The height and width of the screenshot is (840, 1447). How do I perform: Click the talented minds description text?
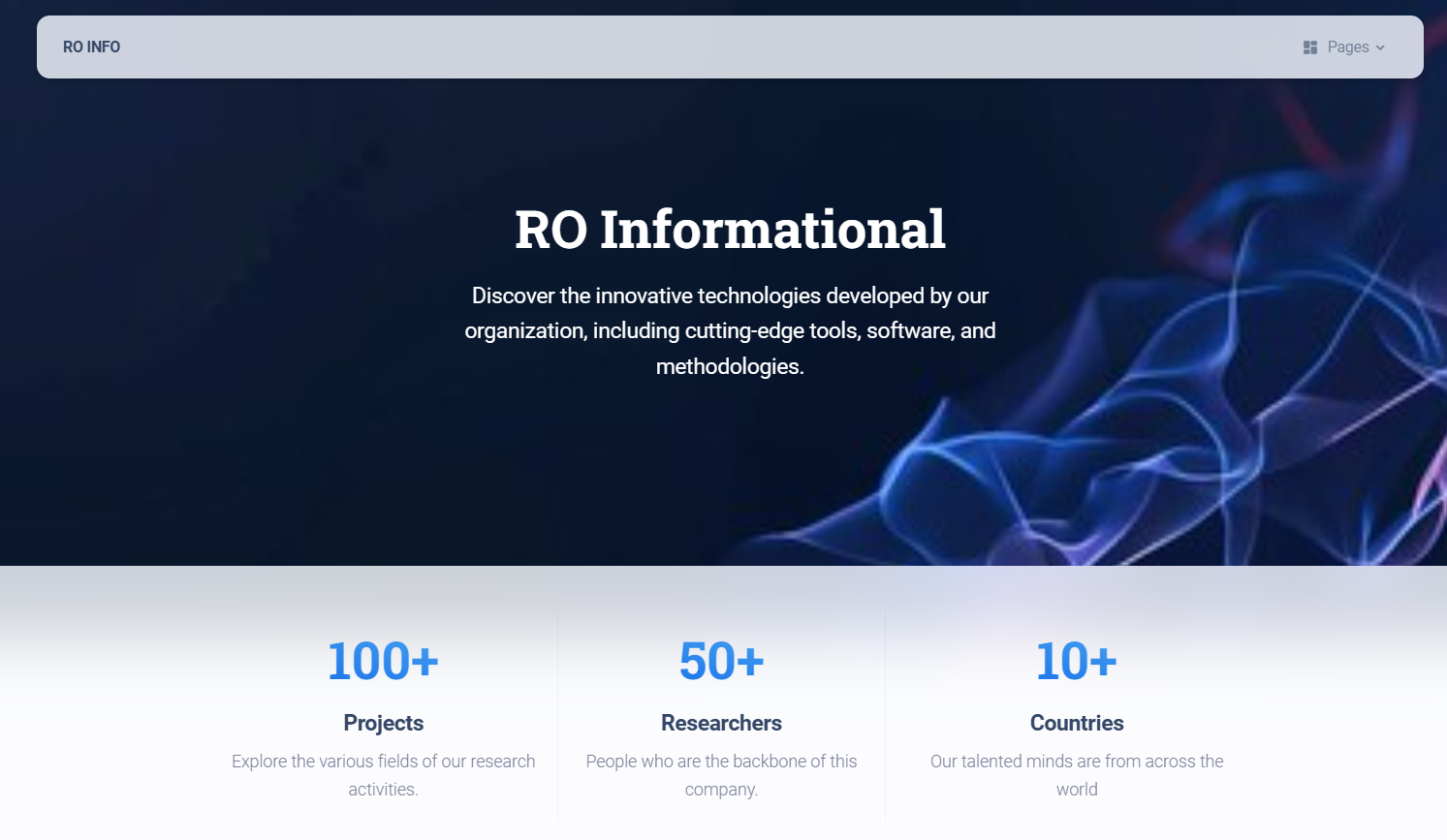[1076, 762]
